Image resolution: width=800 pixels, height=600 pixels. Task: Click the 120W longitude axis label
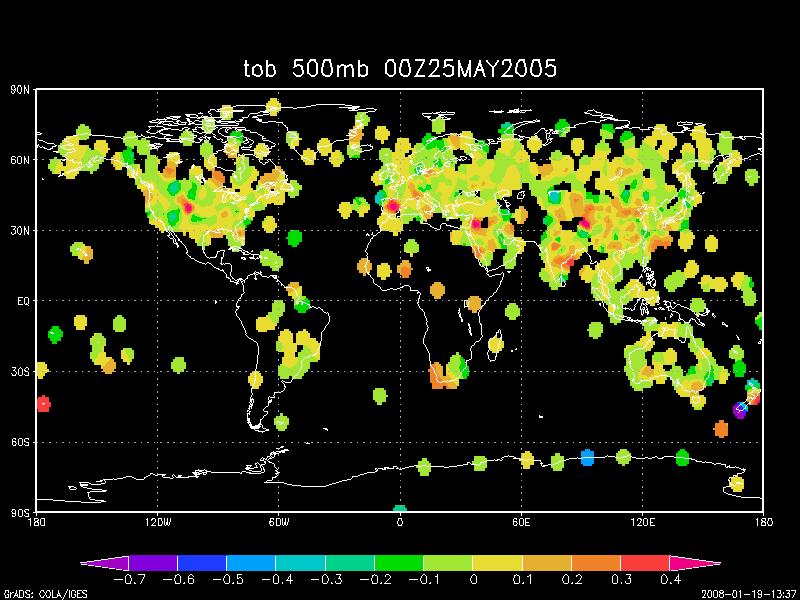[158, 523]
